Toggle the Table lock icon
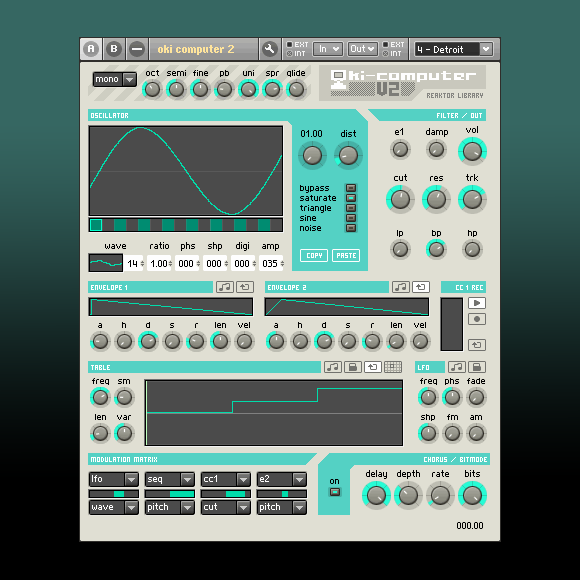Image resolution: width=580 pixels, height=580 pixels. coord(353,367)
